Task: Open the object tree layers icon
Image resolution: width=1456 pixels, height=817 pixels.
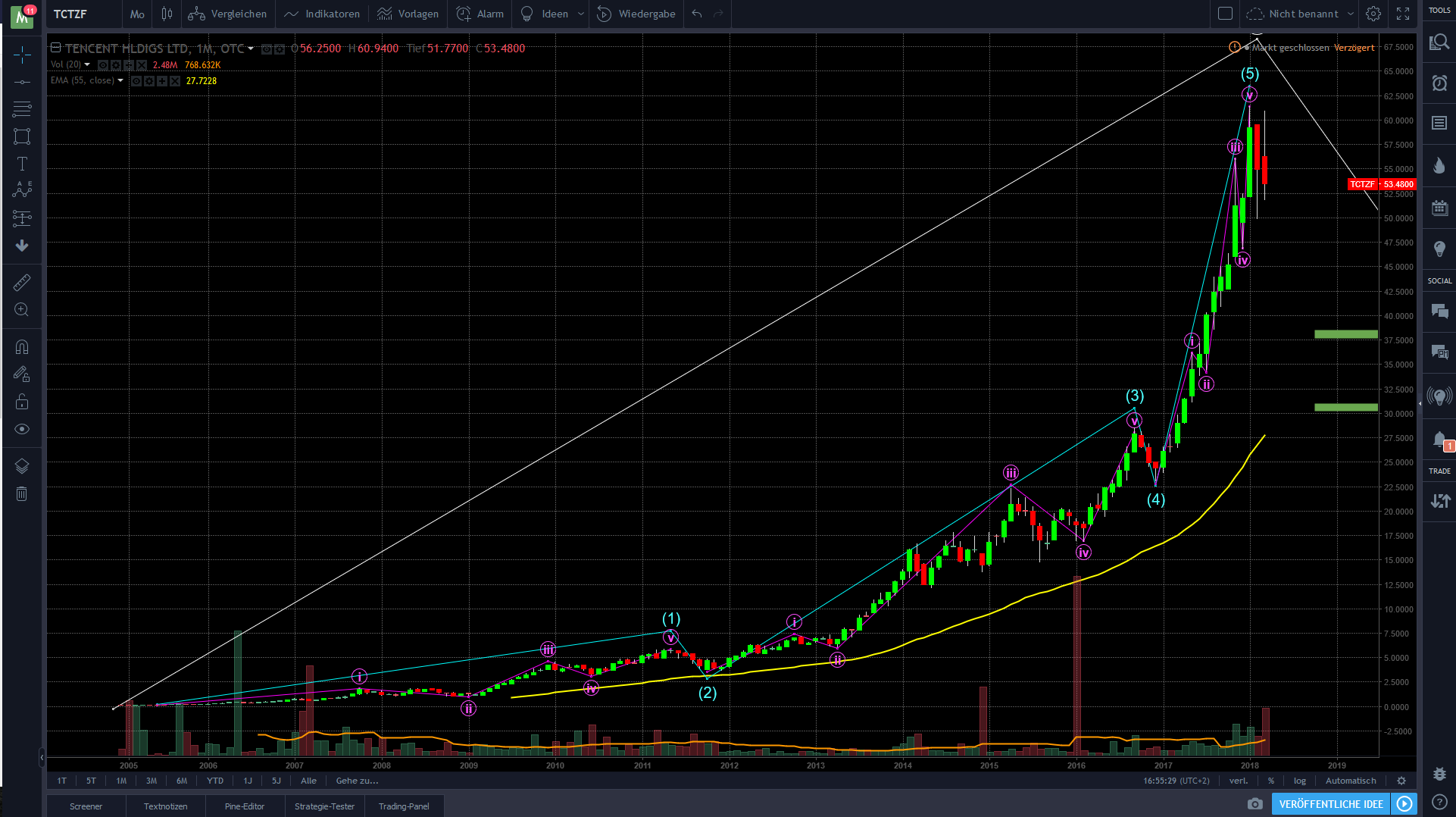Action: point(22,466)
